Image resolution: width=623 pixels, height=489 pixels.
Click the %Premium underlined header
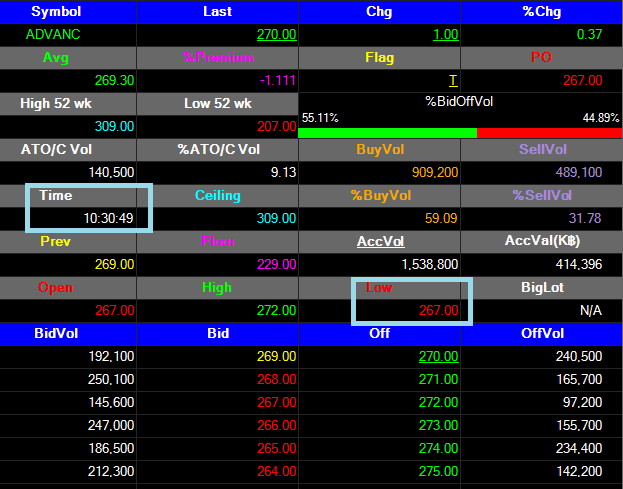218,58
